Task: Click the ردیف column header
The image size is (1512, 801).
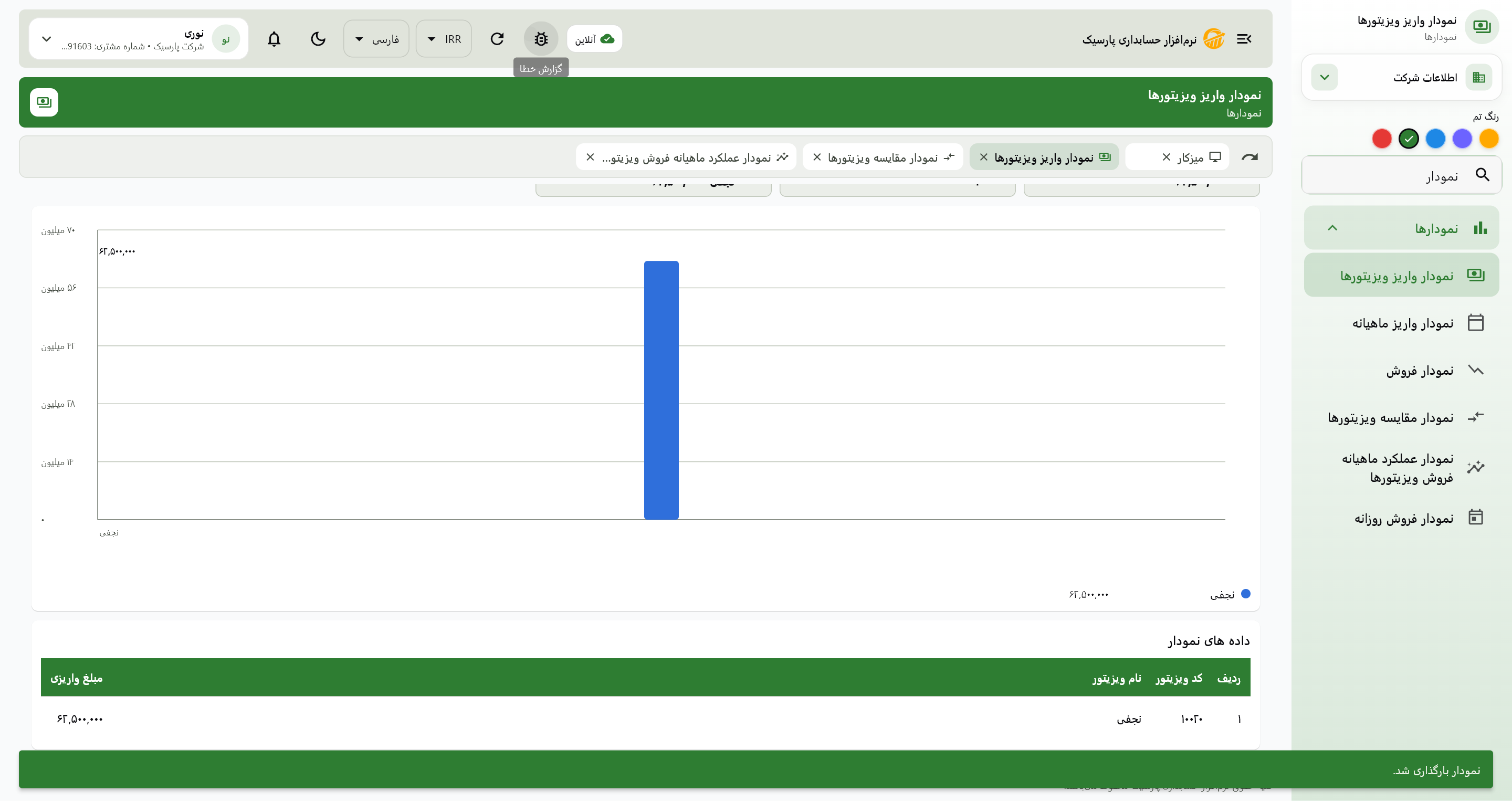Action: coord(1229,678)
